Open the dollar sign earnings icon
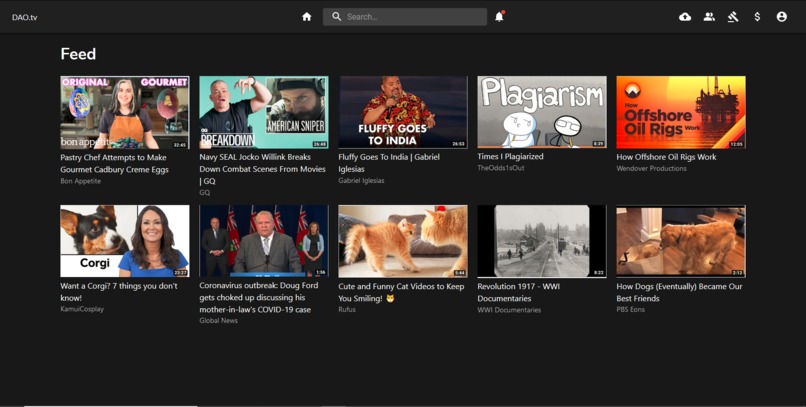 point(757,17)
